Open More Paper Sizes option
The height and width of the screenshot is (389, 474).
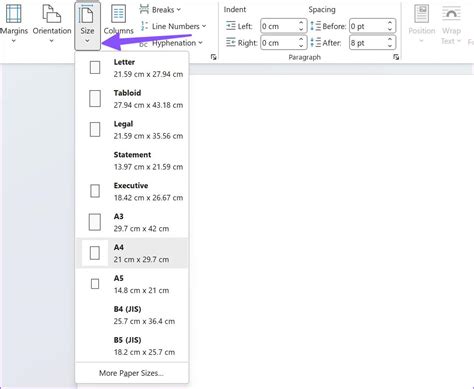(x=131, y=373)
